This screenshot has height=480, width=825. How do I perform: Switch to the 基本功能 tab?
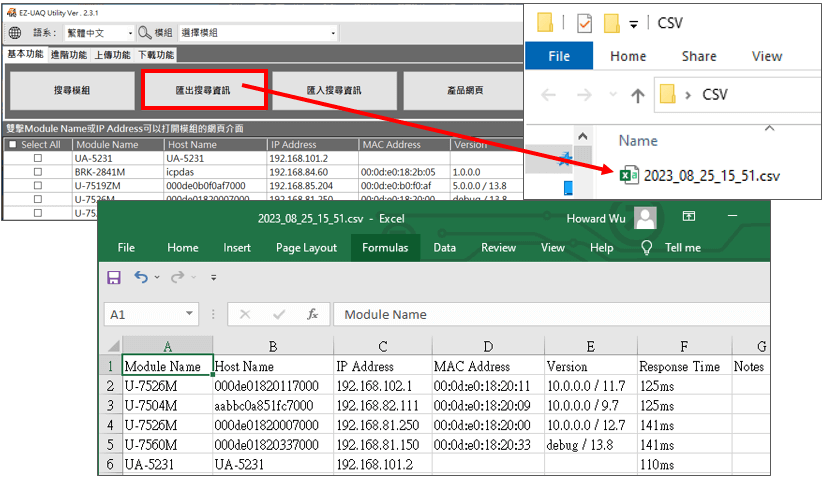(25, 54)
